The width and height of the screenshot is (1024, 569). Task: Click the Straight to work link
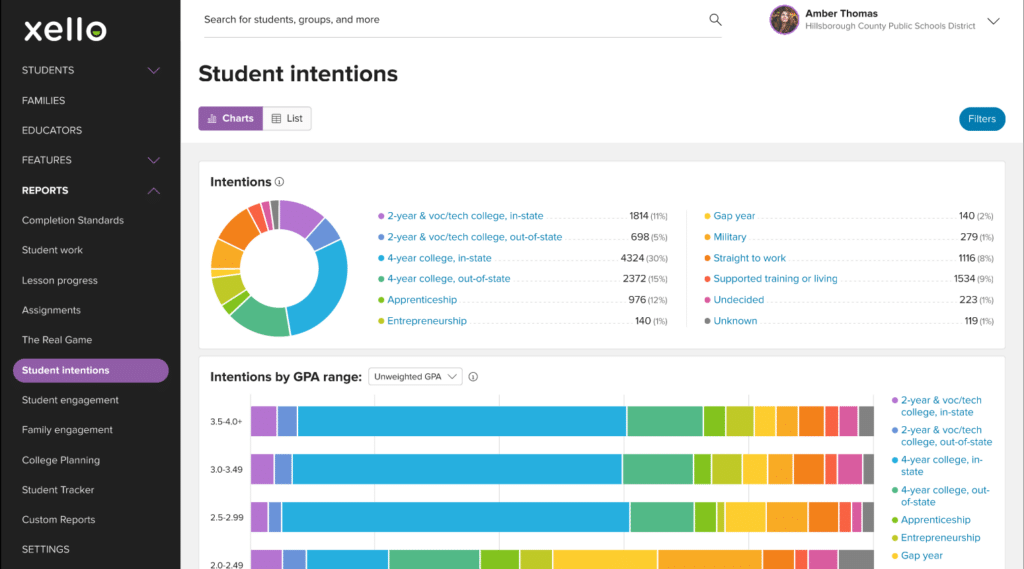click(749, 258)
